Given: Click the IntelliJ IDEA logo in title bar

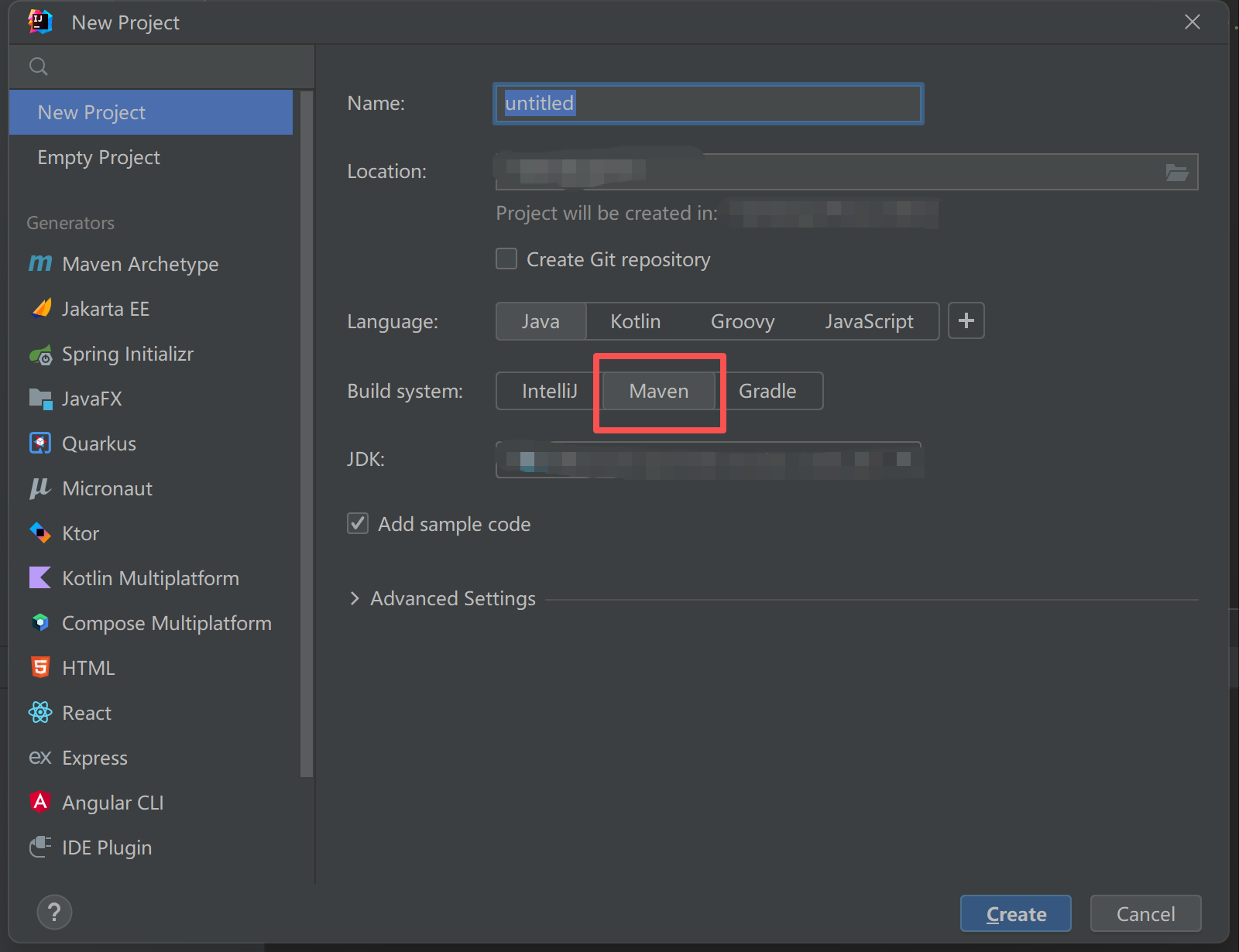Looking at the screenshot, I should coord(40,22).
